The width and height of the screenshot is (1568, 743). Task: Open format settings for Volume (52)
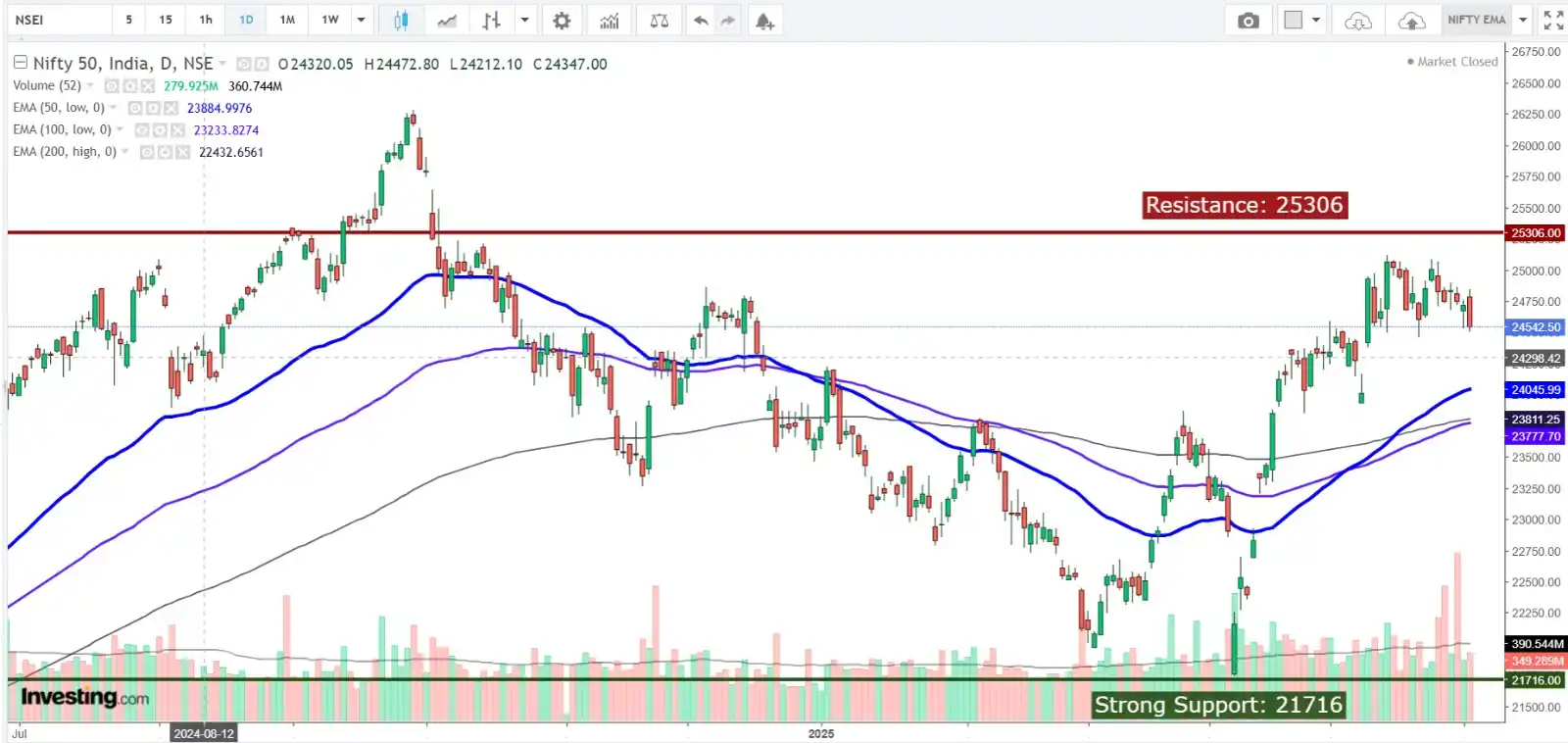tap(130, 86)
